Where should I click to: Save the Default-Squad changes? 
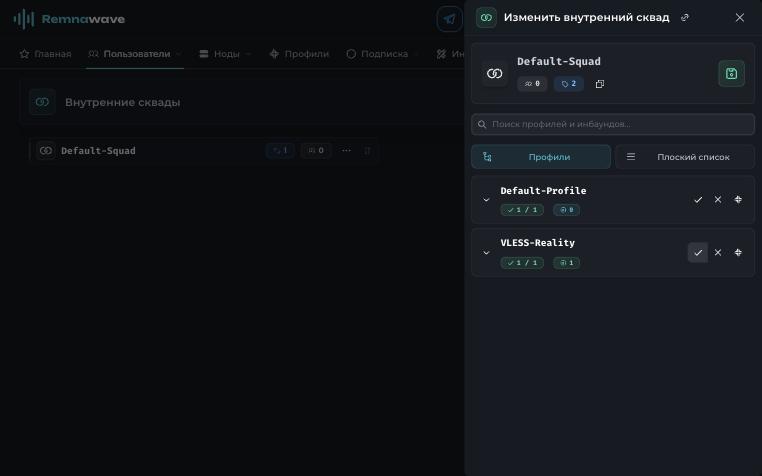point(731,73)
